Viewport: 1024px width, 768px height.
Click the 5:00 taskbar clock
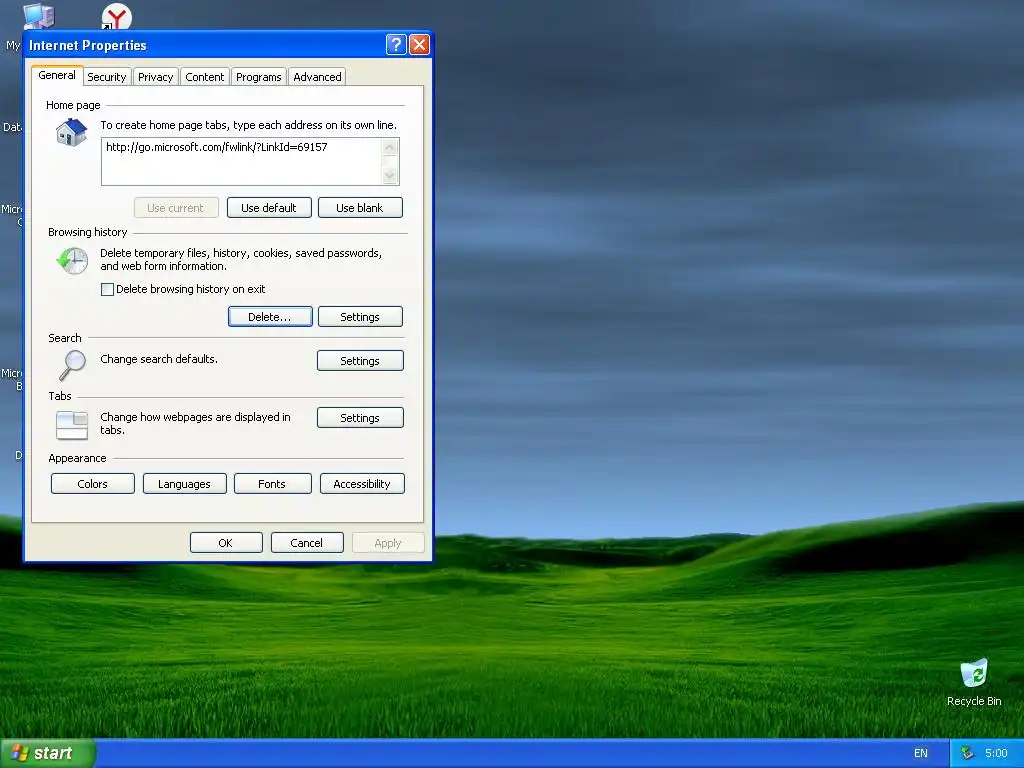996,753
